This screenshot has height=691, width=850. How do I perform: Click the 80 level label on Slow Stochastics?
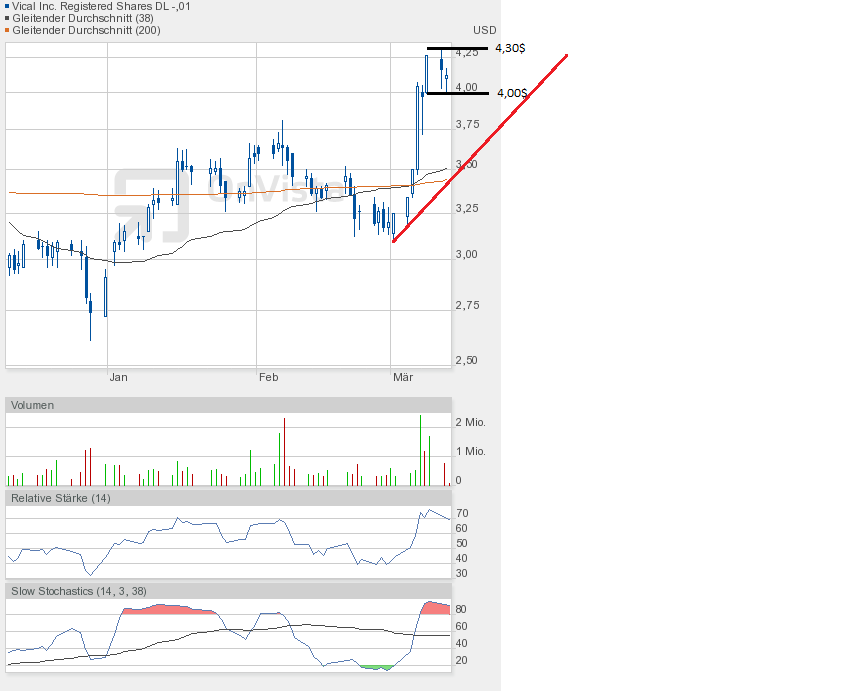point(461,609)
